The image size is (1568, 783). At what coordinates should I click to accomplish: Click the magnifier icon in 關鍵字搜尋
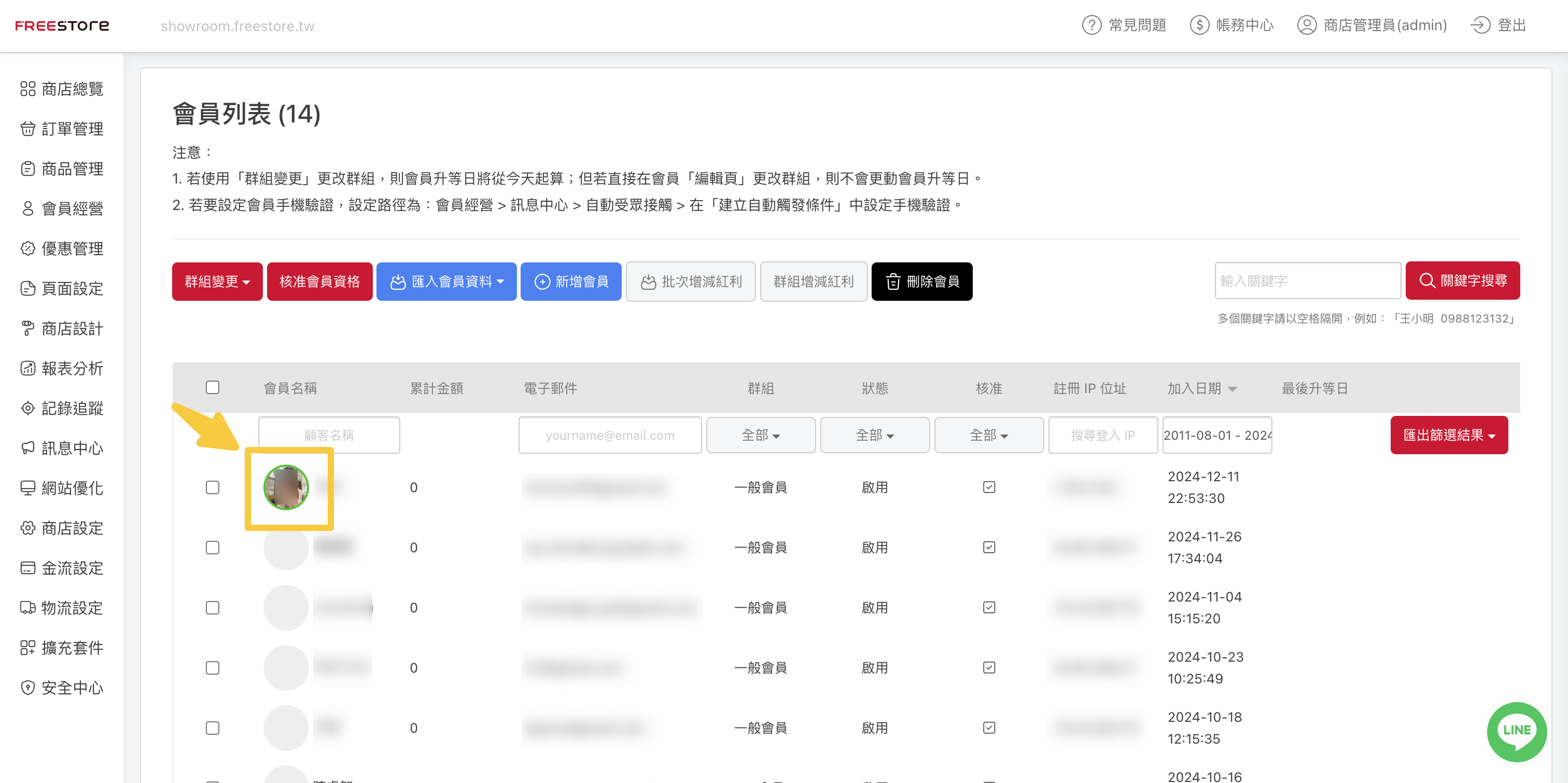point(1427,281)
